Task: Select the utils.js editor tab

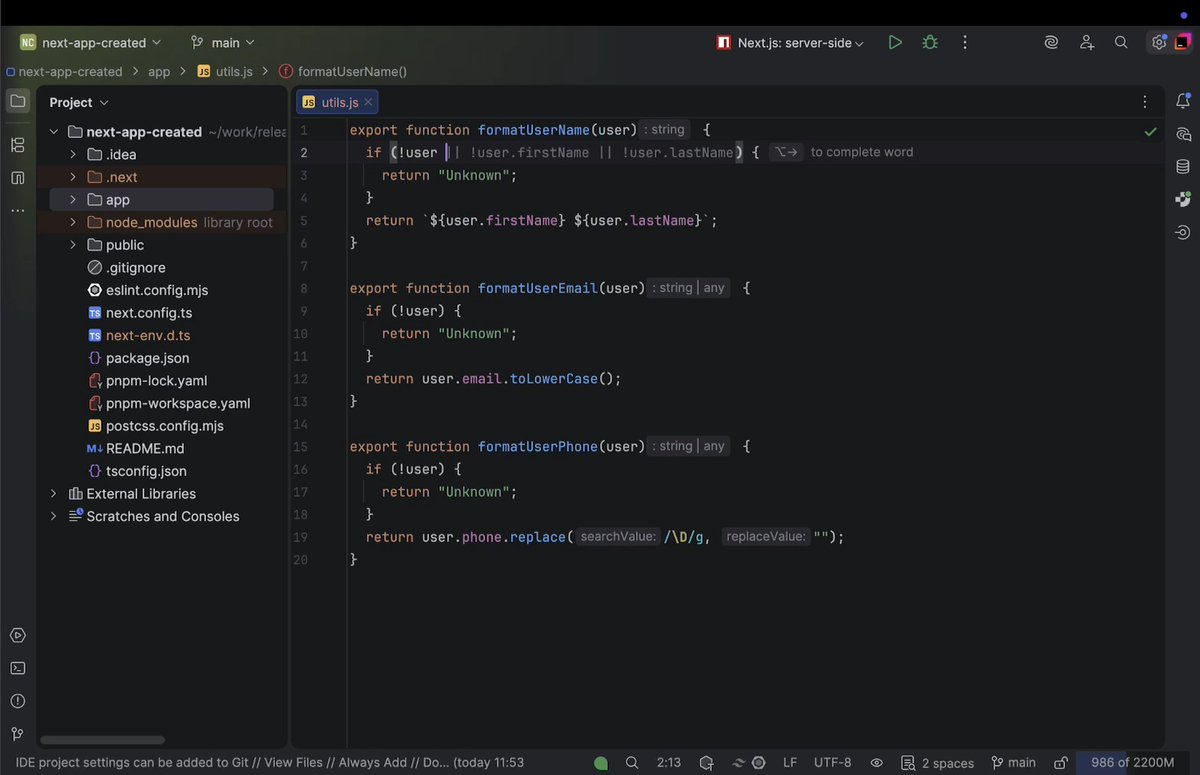Action: point(337,102)
